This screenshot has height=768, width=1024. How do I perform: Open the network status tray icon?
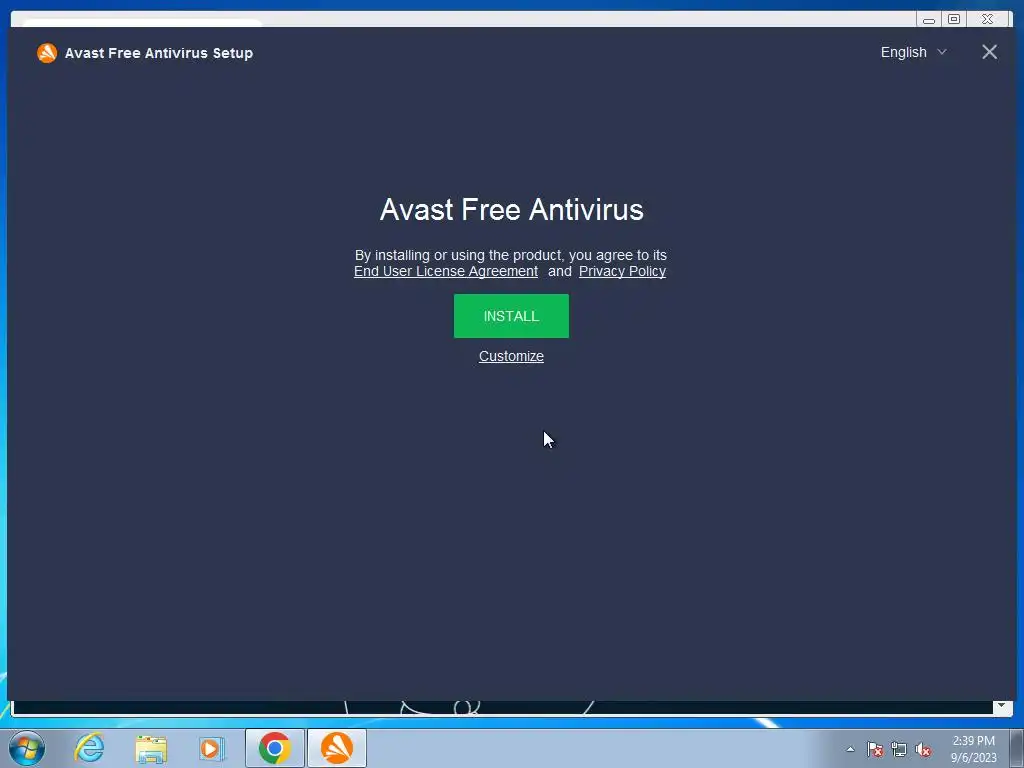pyautogui.click(x=899, y=749)
